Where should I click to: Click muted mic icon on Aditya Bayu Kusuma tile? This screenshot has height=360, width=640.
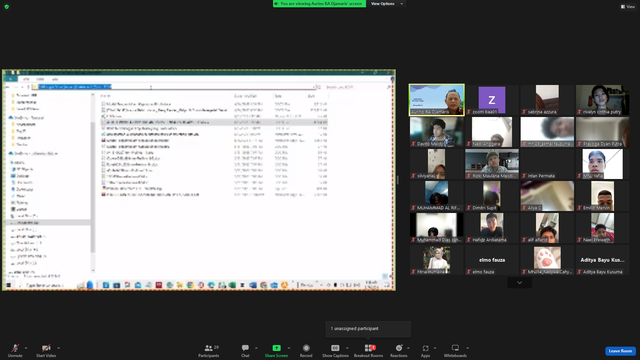[x=580, y=272]
